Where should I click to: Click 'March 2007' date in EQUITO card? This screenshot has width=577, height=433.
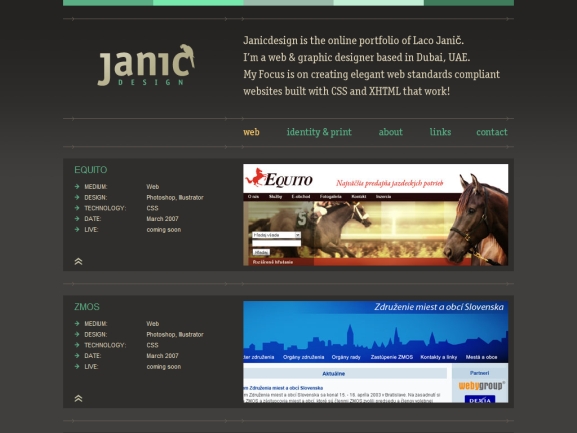162,219
